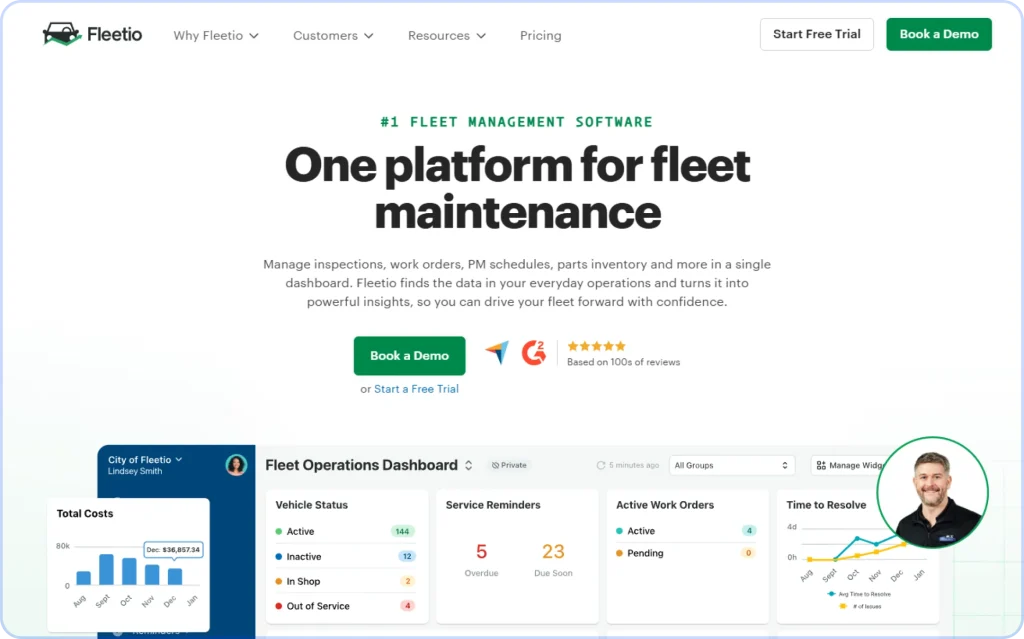Open the Why Fleetio menu
This screenshot has width=1024, height=639.
[216, 35]
